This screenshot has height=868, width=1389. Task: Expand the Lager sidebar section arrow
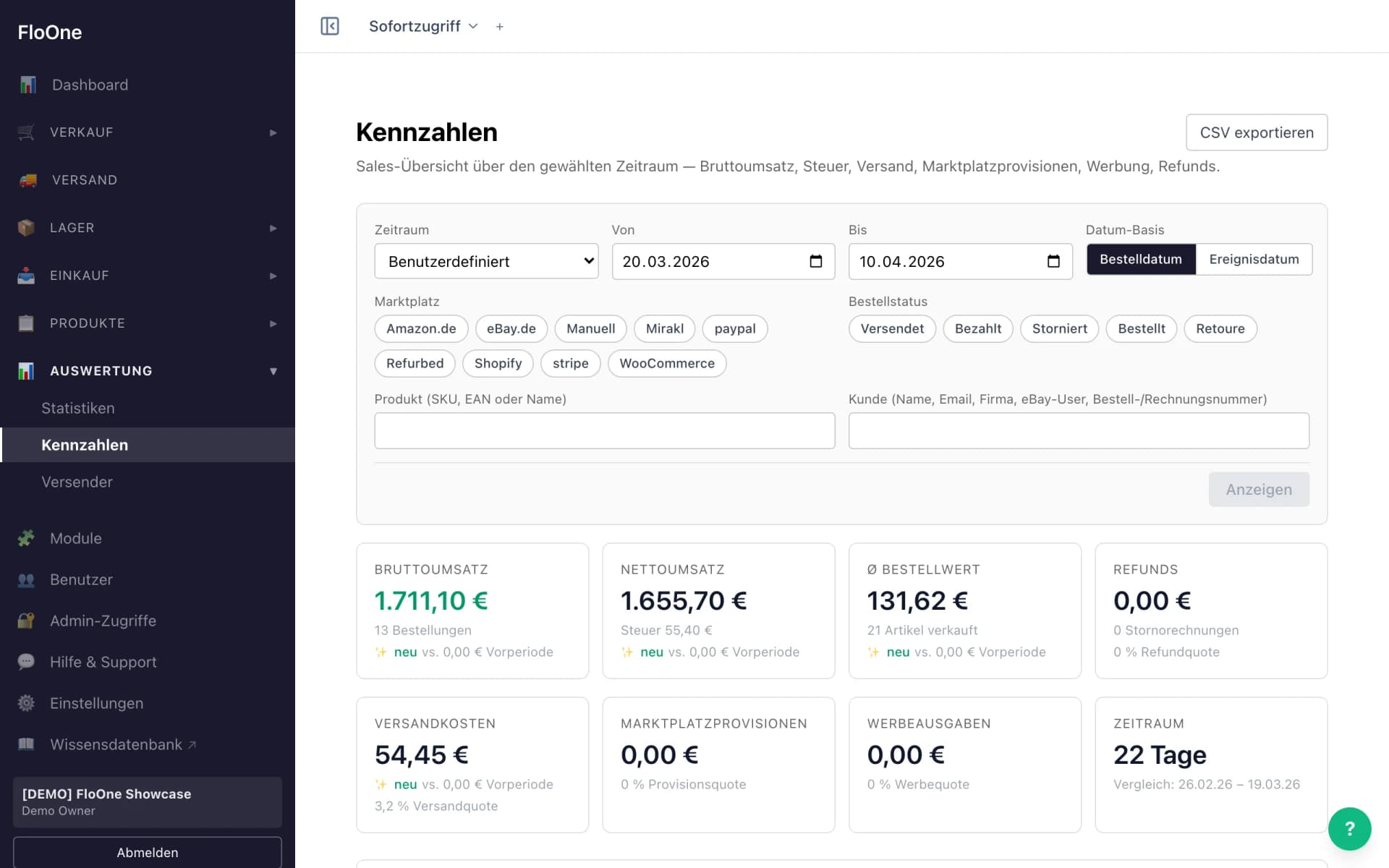273,228
